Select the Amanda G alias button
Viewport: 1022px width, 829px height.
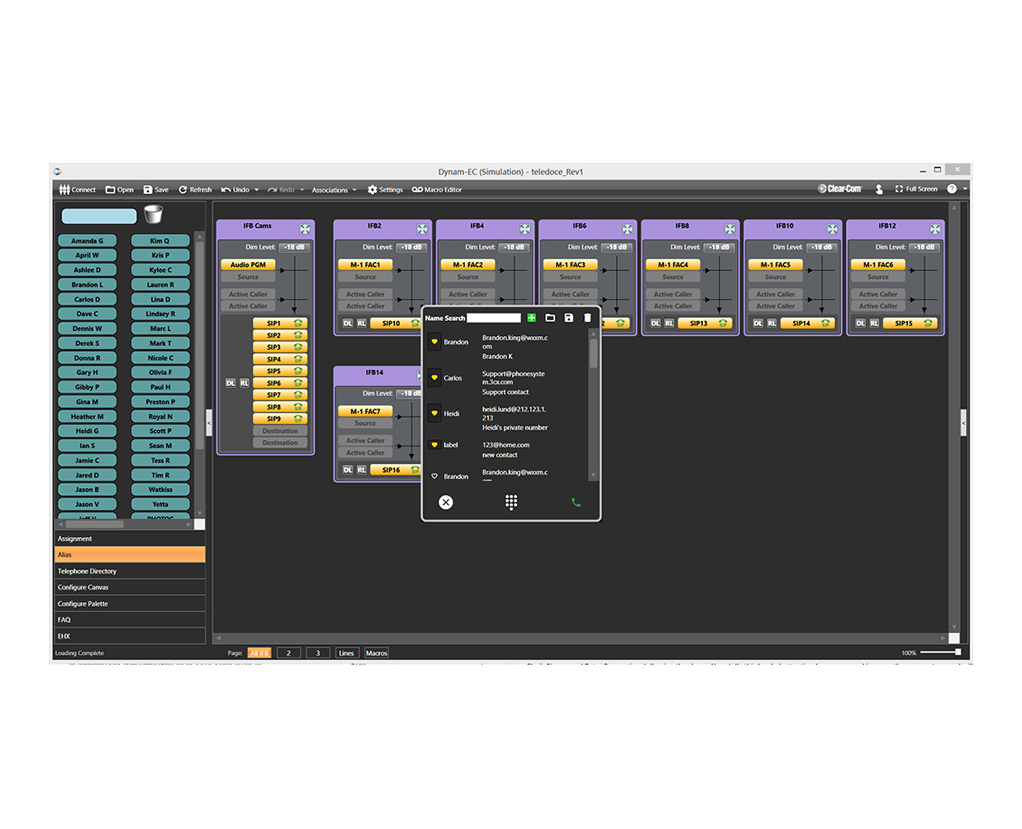coord(87,240)
